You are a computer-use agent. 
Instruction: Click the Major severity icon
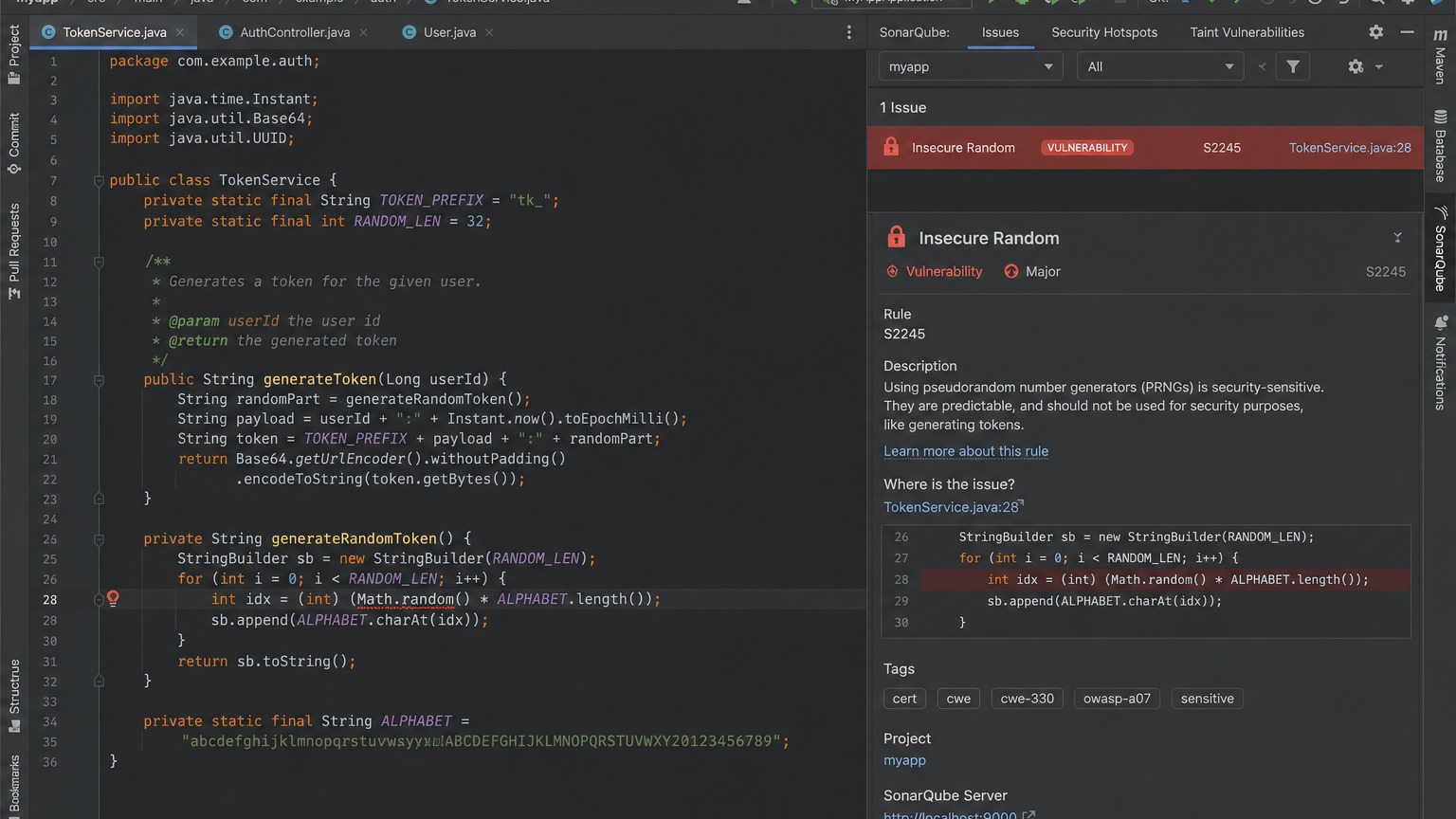click(x=1011, y=271)
